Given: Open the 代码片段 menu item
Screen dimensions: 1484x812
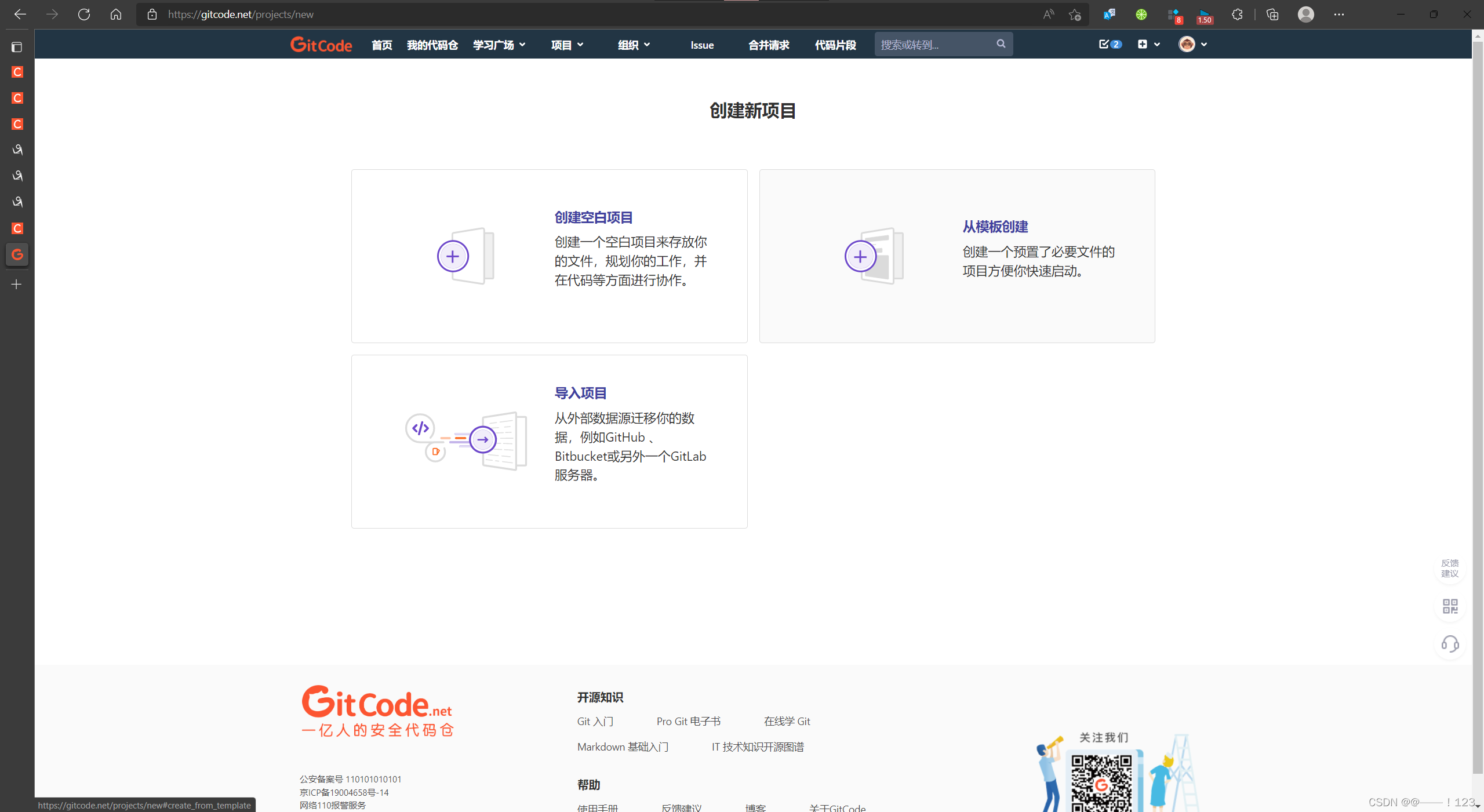Looking at the screenshot, I should coord(835,44).
